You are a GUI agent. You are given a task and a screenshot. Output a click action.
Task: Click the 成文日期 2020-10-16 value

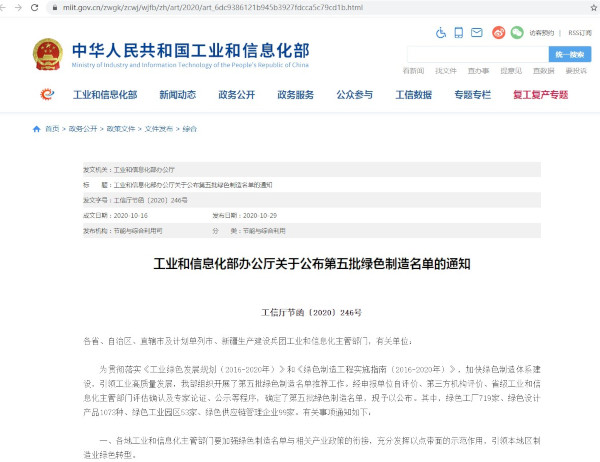pos(130,215)
